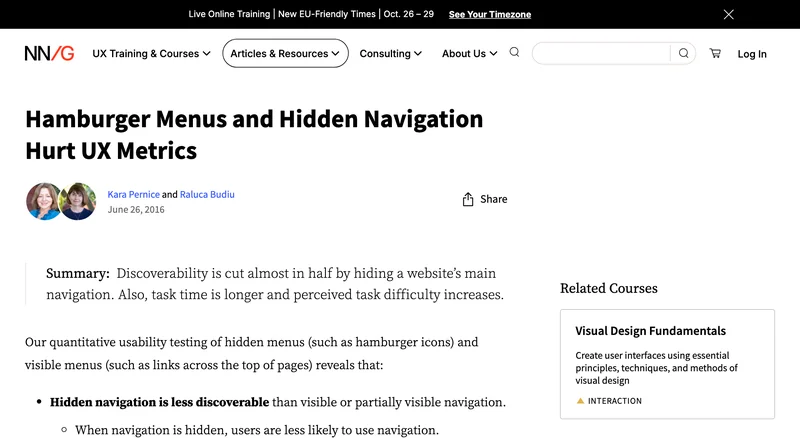The image size is (800, 438).
Task: Click Kara Pernice's avatar photo
Action: click(43, 201)
